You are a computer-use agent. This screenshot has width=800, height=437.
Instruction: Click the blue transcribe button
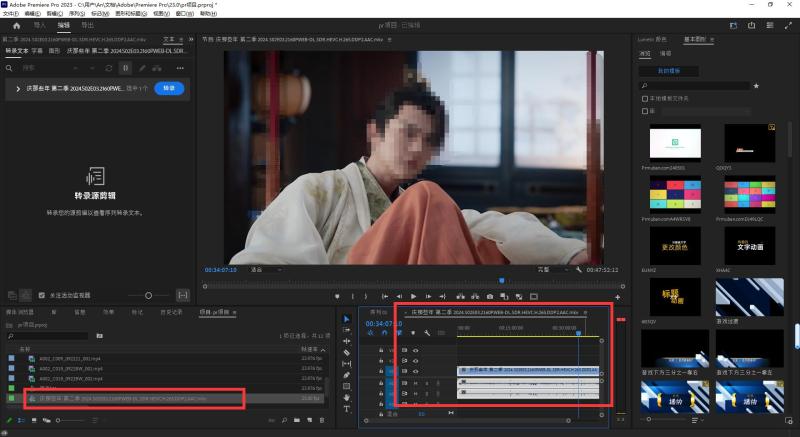click(169, 88)
